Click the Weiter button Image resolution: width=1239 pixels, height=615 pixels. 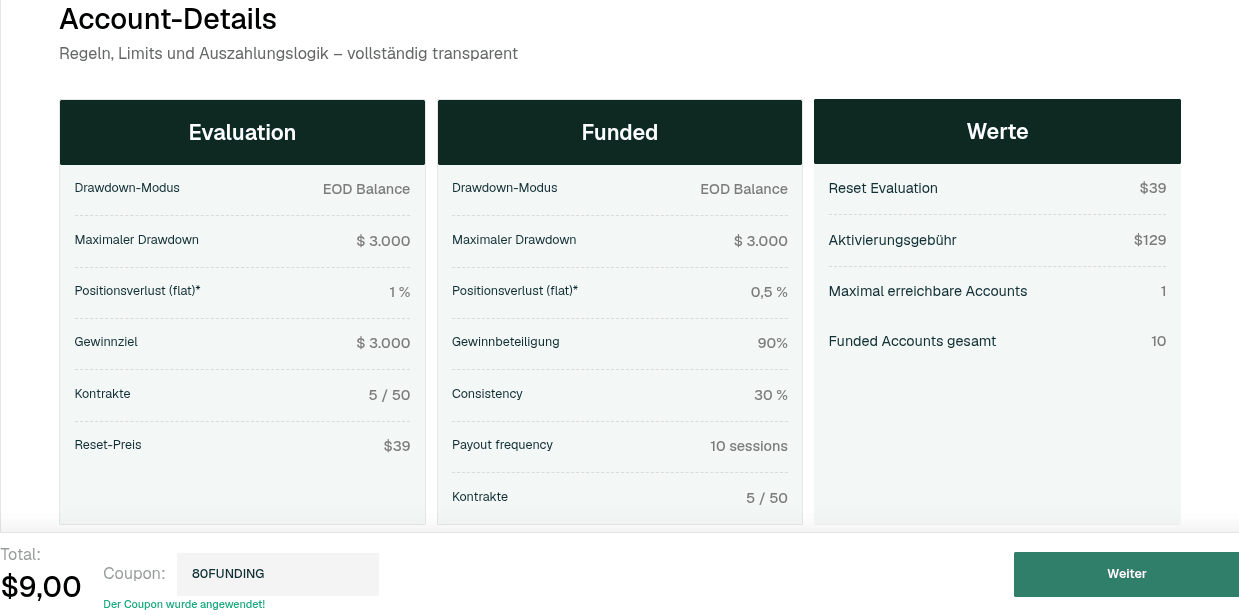1126,574
